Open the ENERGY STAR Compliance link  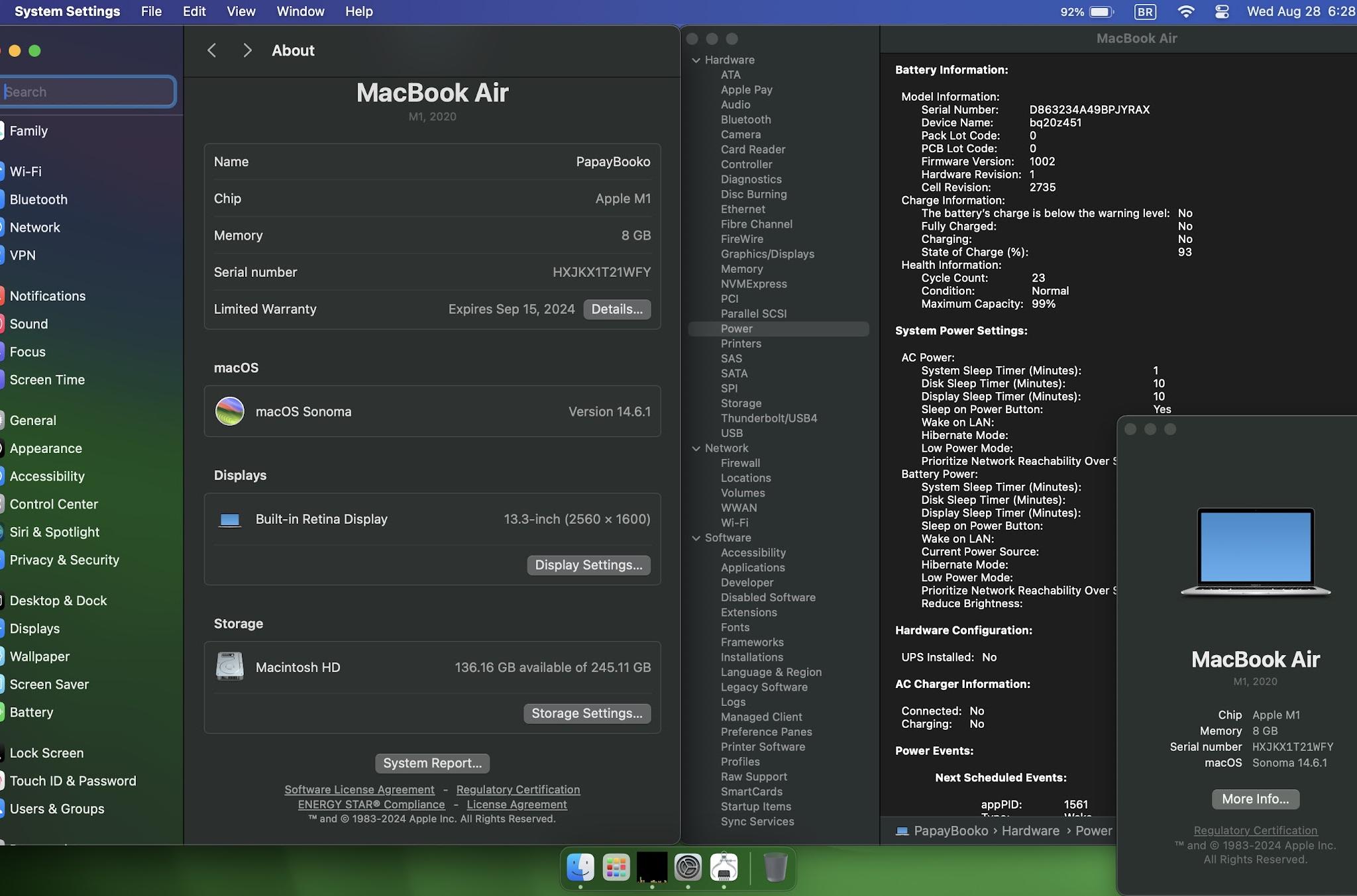click(371, 805)
